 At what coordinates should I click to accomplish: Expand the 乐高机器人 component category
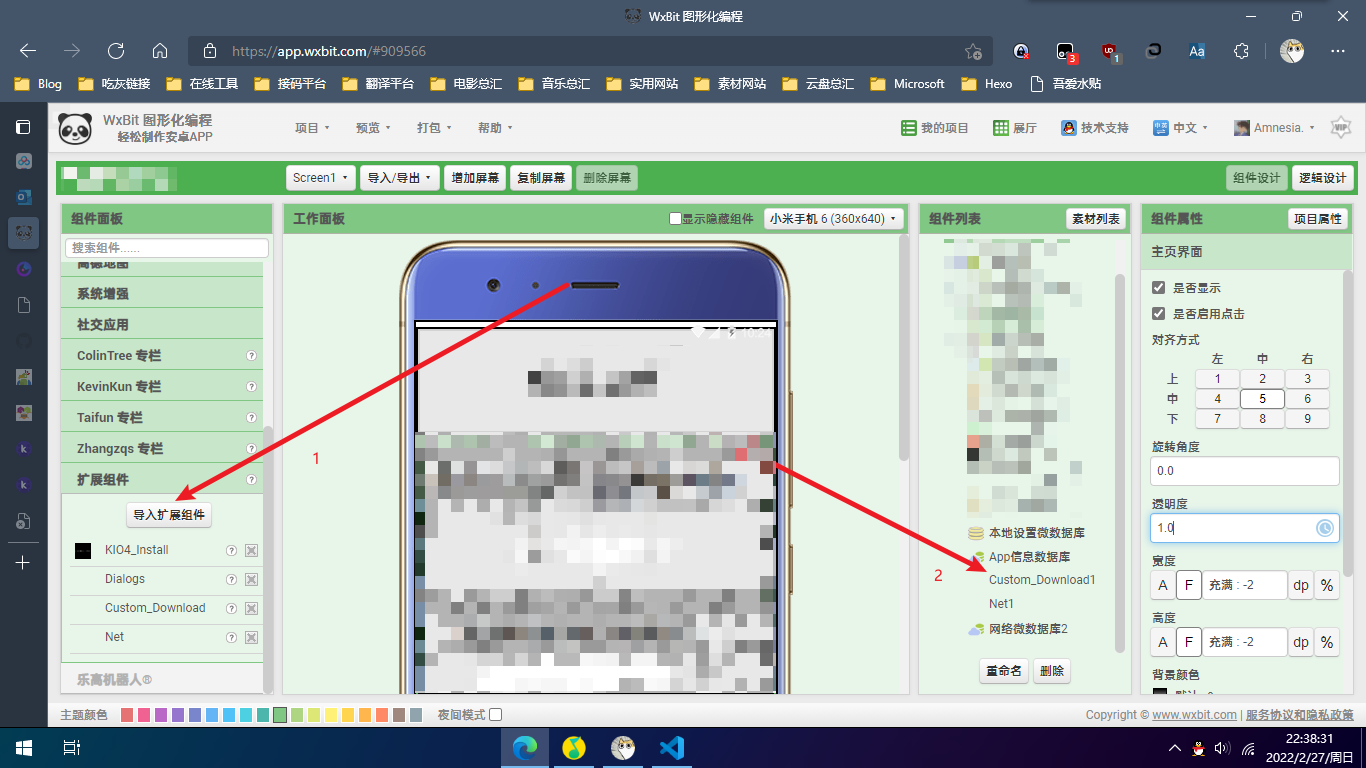click(162, 680)
